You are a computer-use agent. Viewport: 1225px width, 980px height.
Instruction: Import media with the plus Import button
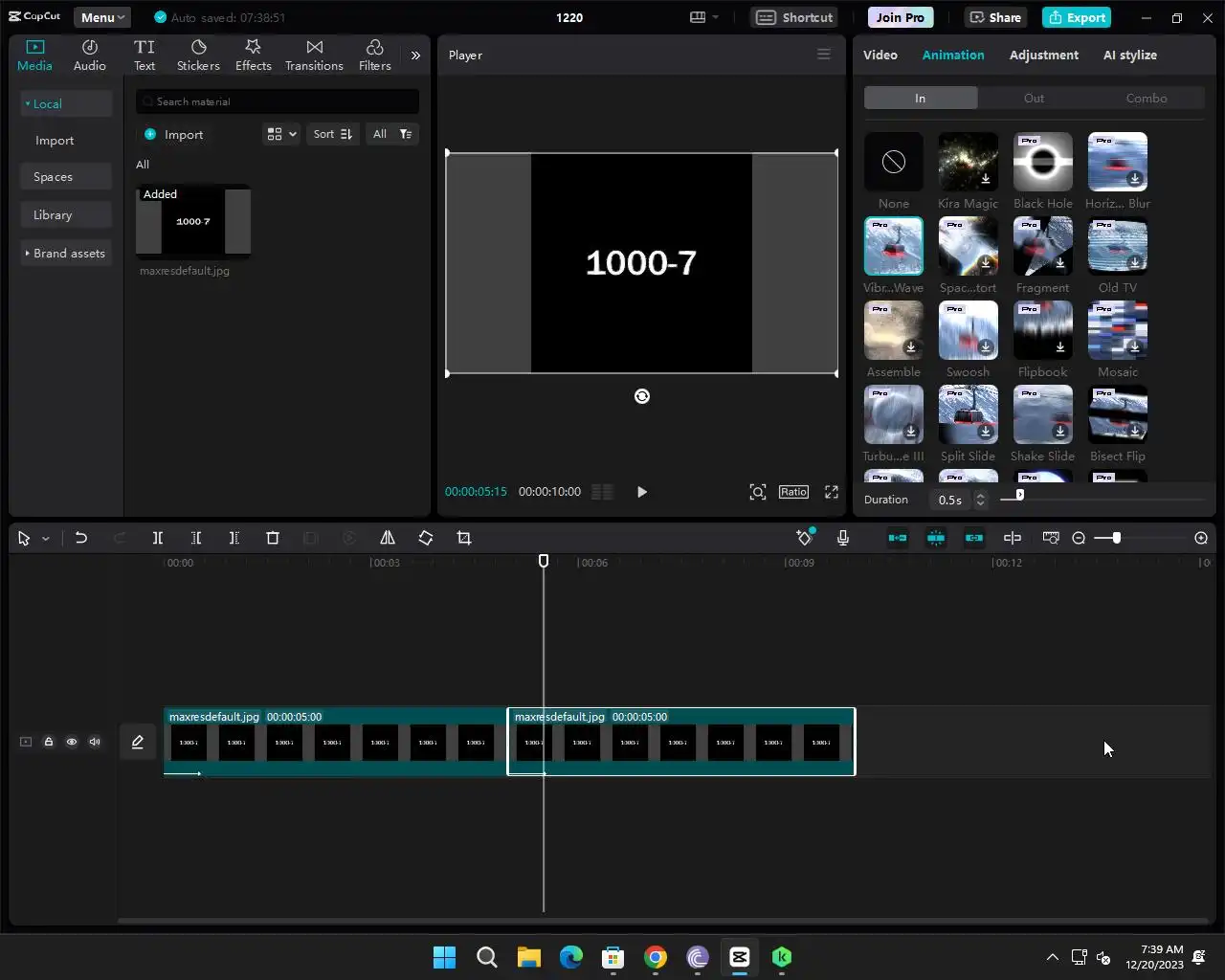coord(174,134)
